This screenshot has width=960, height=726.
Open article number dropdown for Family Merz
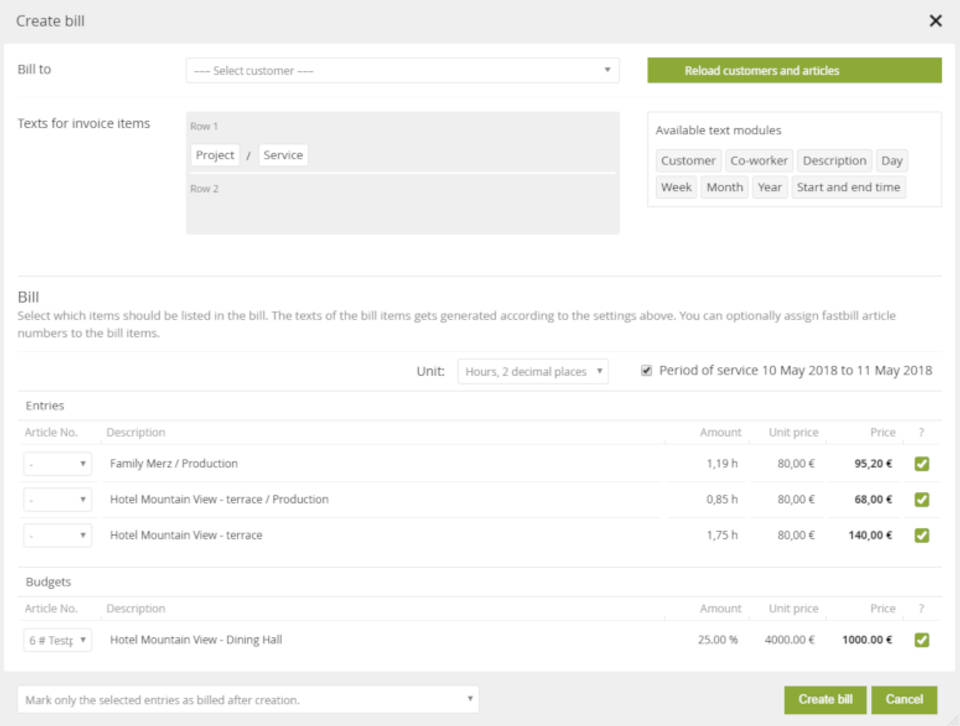(58, 464)
